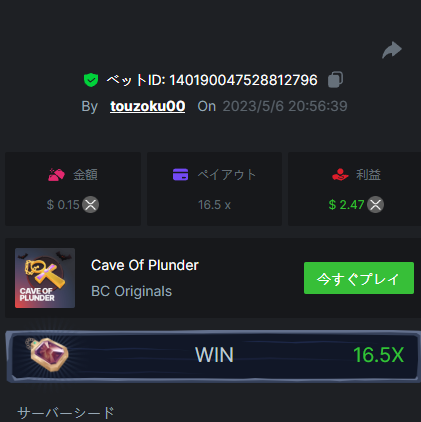421x422 pixels.
Task: Click the purple payout card icon
Action: [180, 174]
